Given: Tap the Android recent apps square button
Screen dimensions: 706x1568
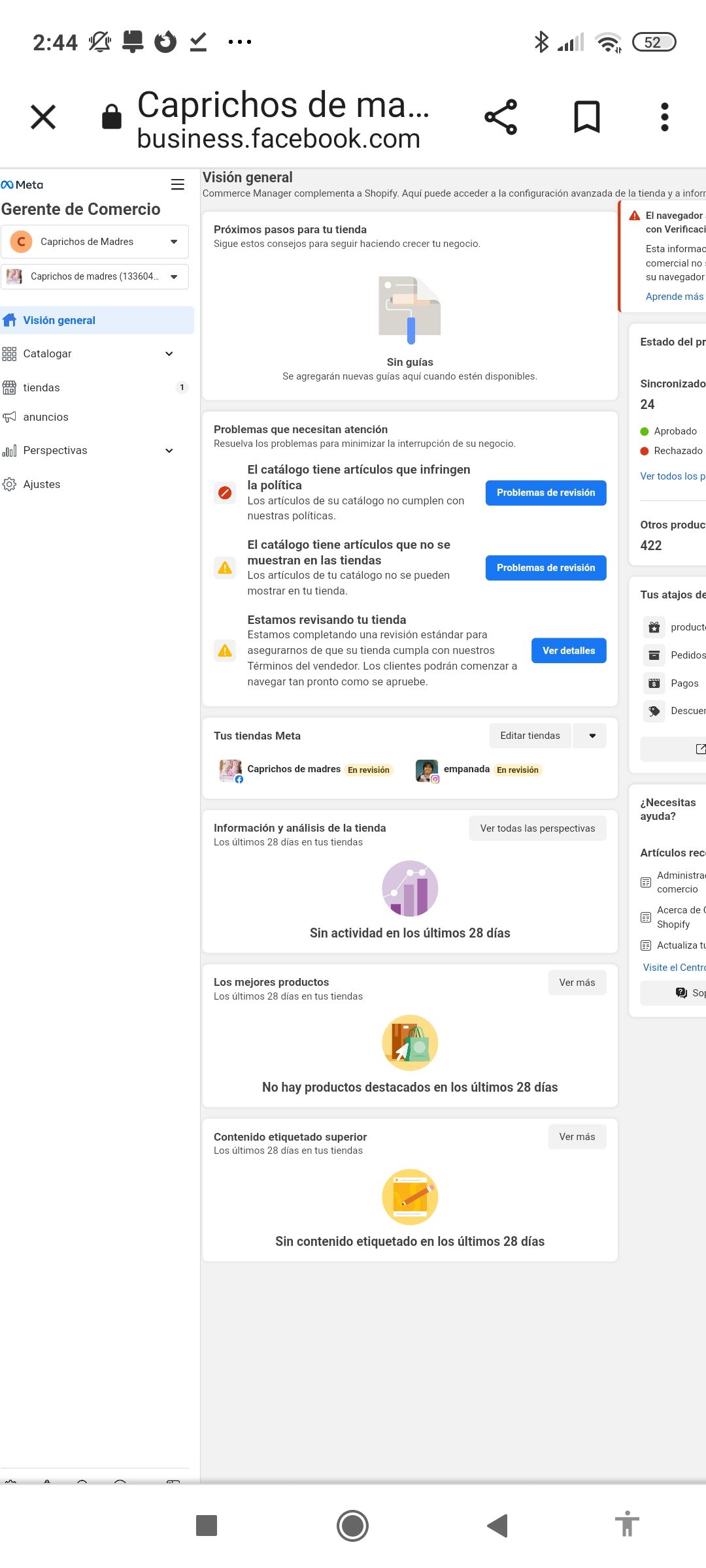Looking at the screenshot, I should (x=207, y=1526).
